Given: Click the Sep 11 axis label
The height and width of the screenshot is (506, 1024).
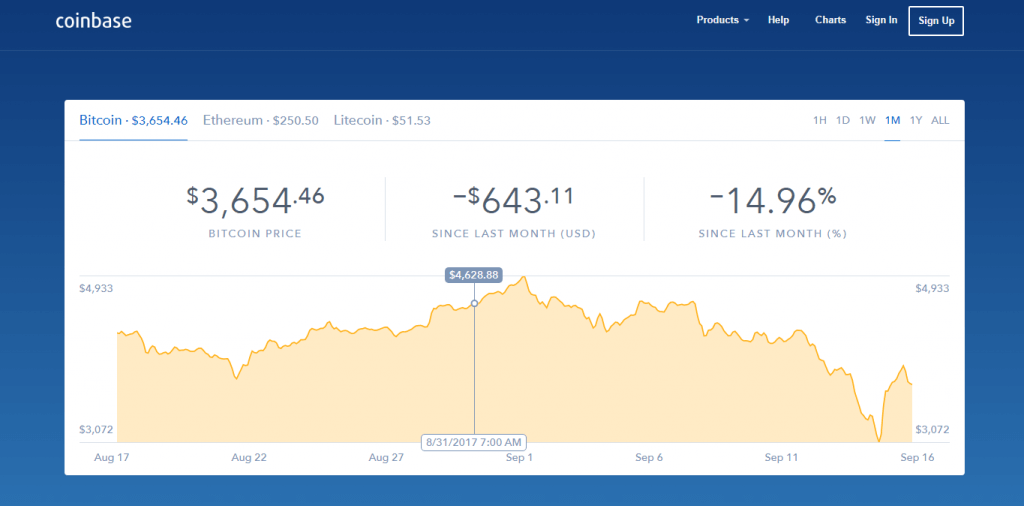Looking at the screenshot, I should click(782, 458).
